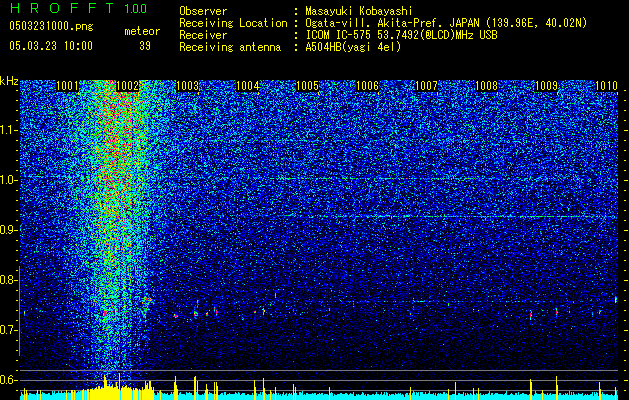Select the filename 0503231000.png
The image size is (629, 400).
[51, 26]
